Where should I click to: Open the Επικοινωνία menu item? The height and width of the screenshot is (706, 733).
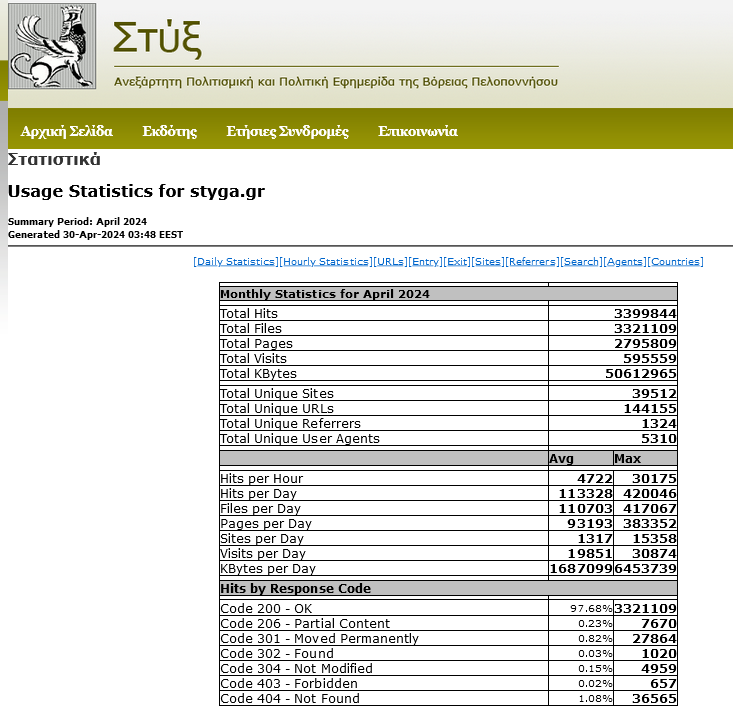(x=417, y=131)
